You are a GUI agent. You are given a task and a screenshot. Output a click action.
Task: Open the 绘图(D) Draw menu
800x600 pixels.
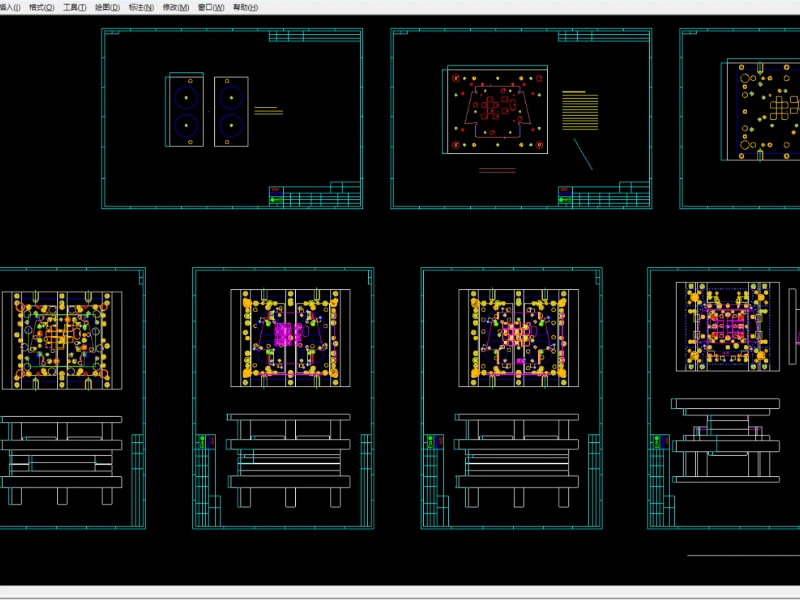[107, 7]
